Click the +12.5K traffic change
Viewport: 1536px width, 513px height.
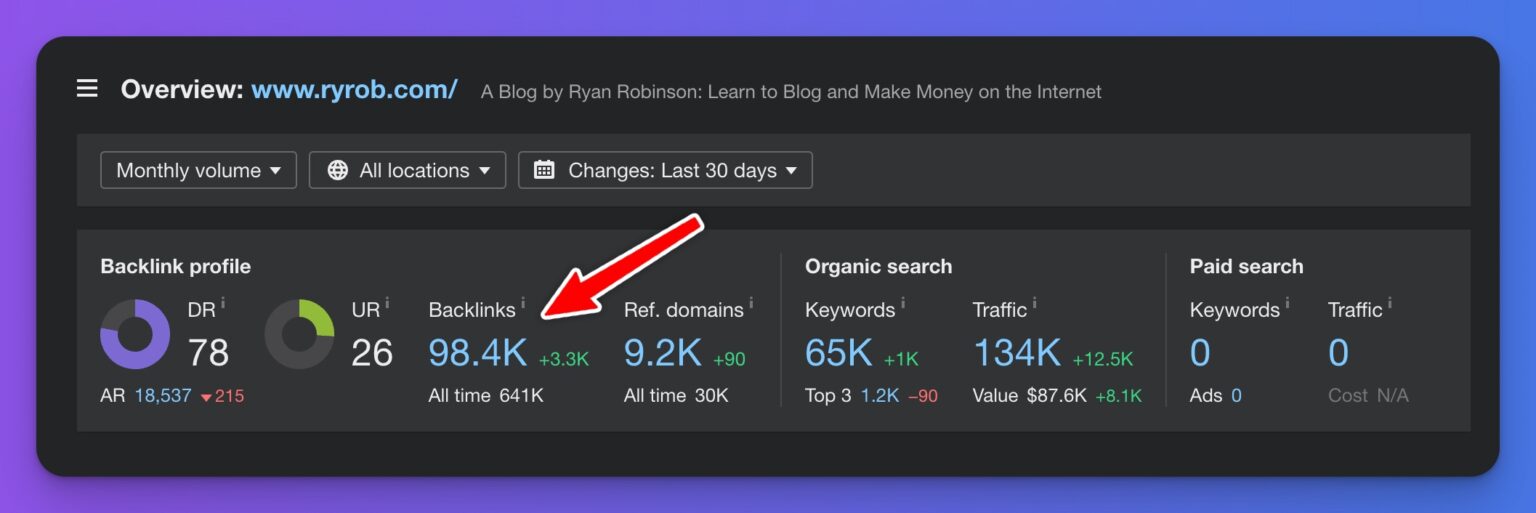[x=1102, y=360]
